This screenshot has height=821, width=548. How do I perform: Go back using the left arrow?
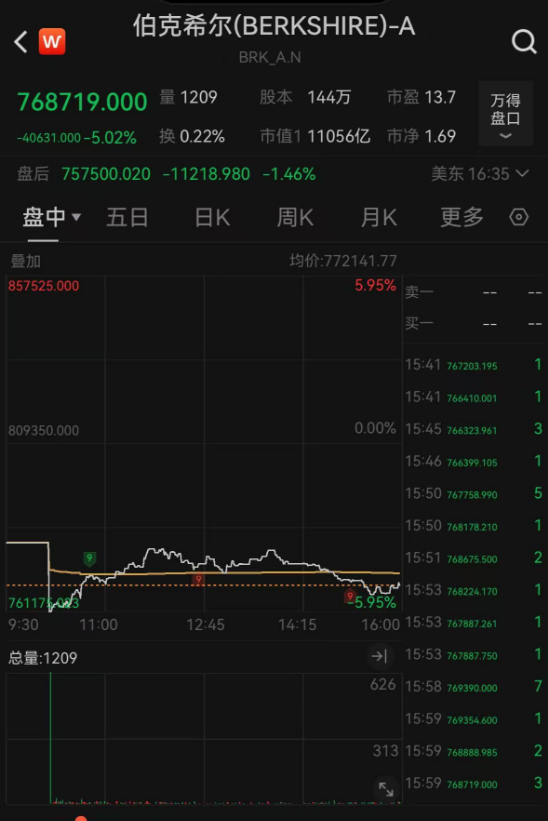coord(20,41)
